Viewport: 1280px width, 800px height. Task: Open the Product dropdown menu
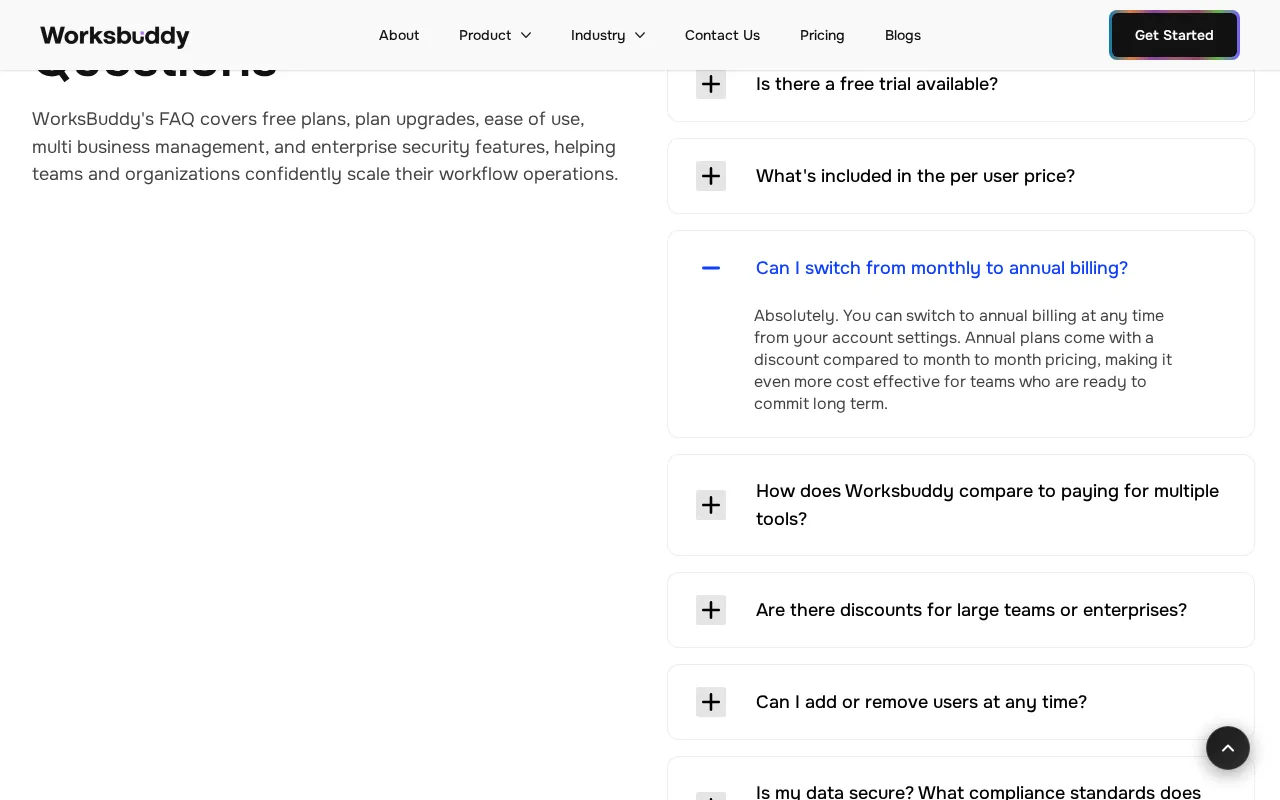pos(495,35)
